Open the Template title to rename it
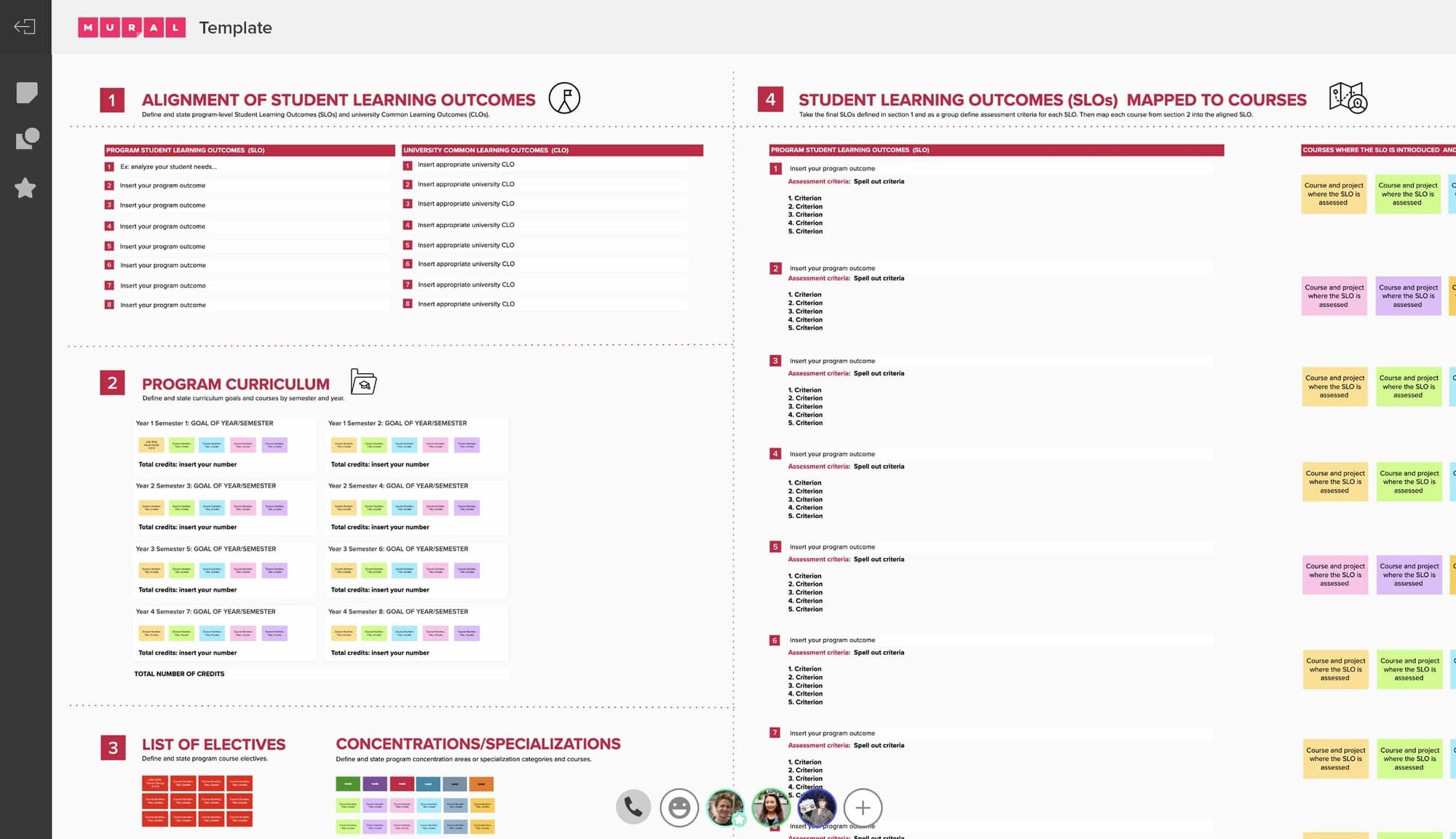The image size is (1456, 839). click(235, 28)
